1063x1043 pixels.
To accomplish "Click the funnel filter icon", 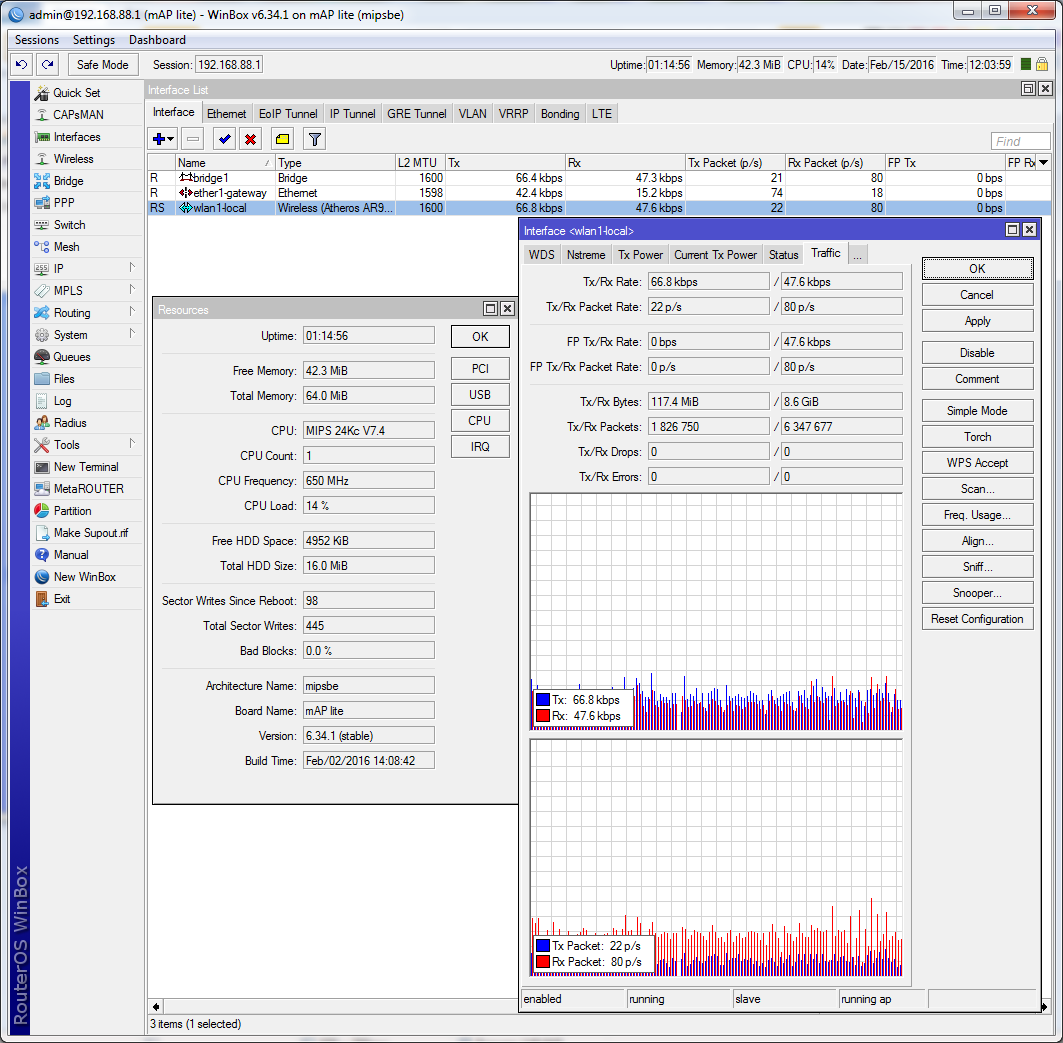I will (x=314, y=139).
